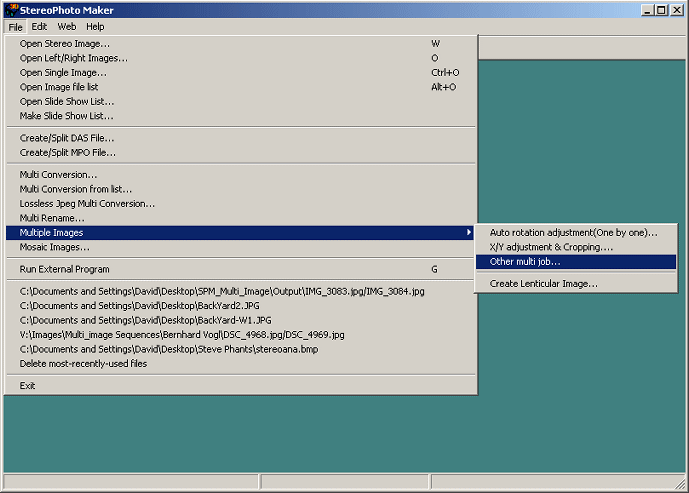
Task: Select Create/Split MPO File…
Action: pos(241,152)
